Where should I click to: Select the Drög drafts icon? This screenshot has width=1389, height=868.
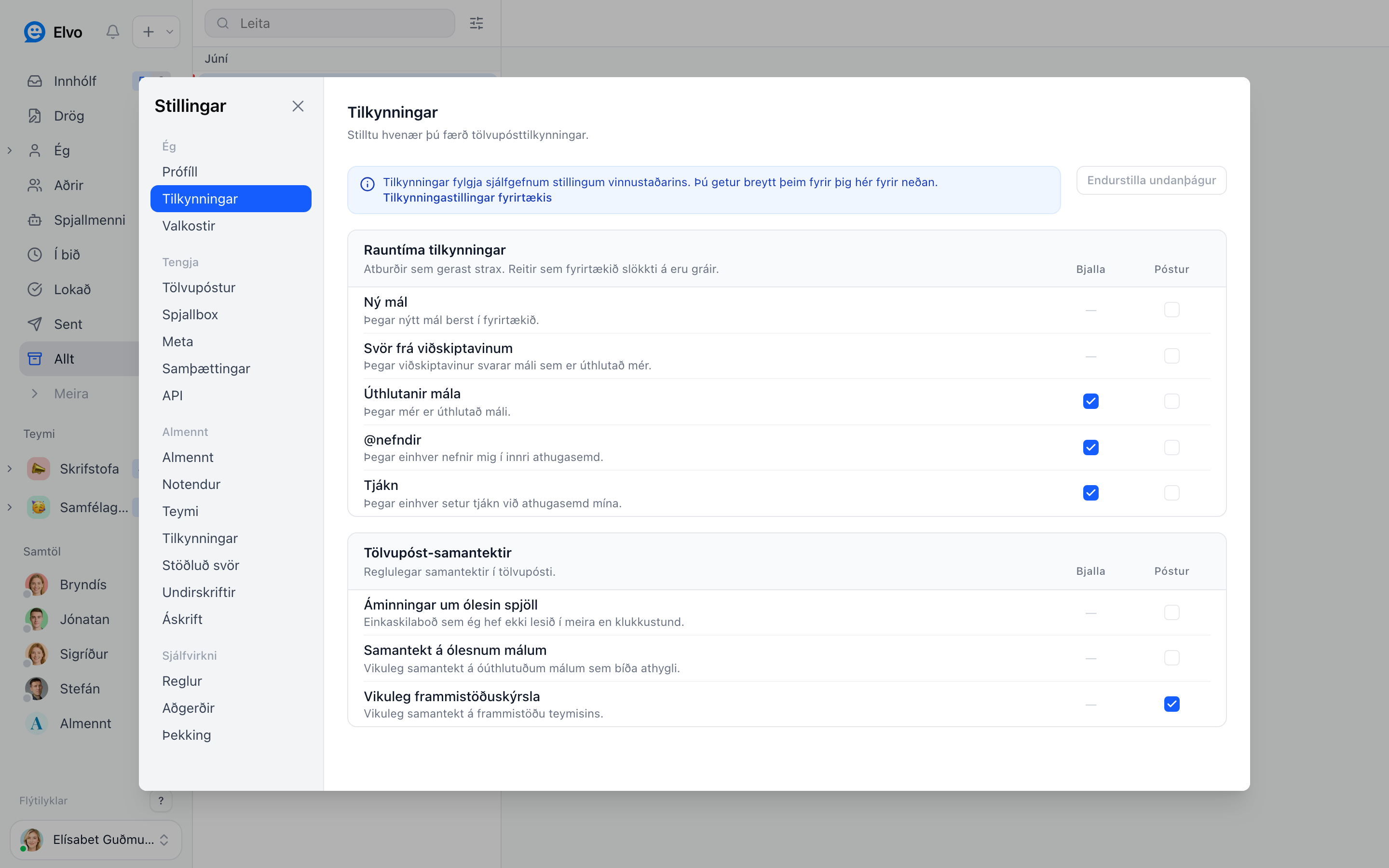34,116
